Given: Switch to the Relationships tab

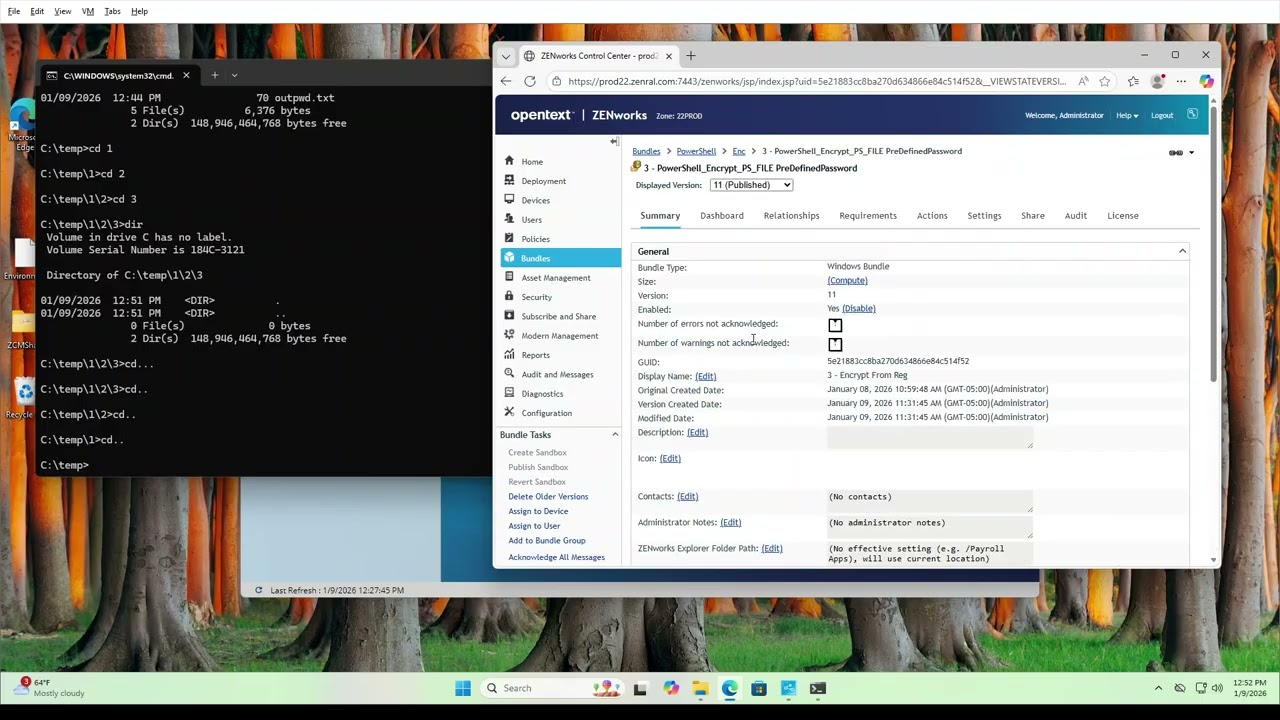Looking at the screenshot, I should coord(791,215).
